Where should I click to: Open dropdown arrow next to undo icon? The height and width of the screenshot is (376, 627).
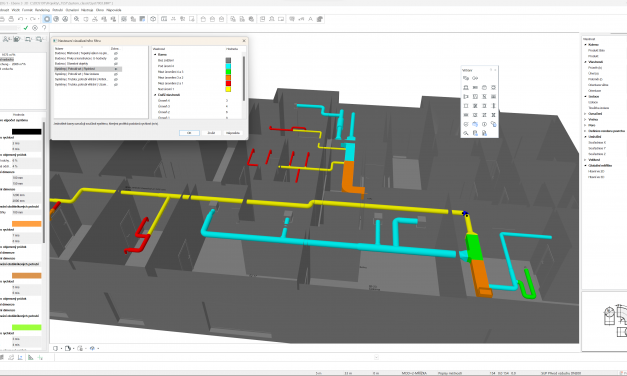[26, 19]
